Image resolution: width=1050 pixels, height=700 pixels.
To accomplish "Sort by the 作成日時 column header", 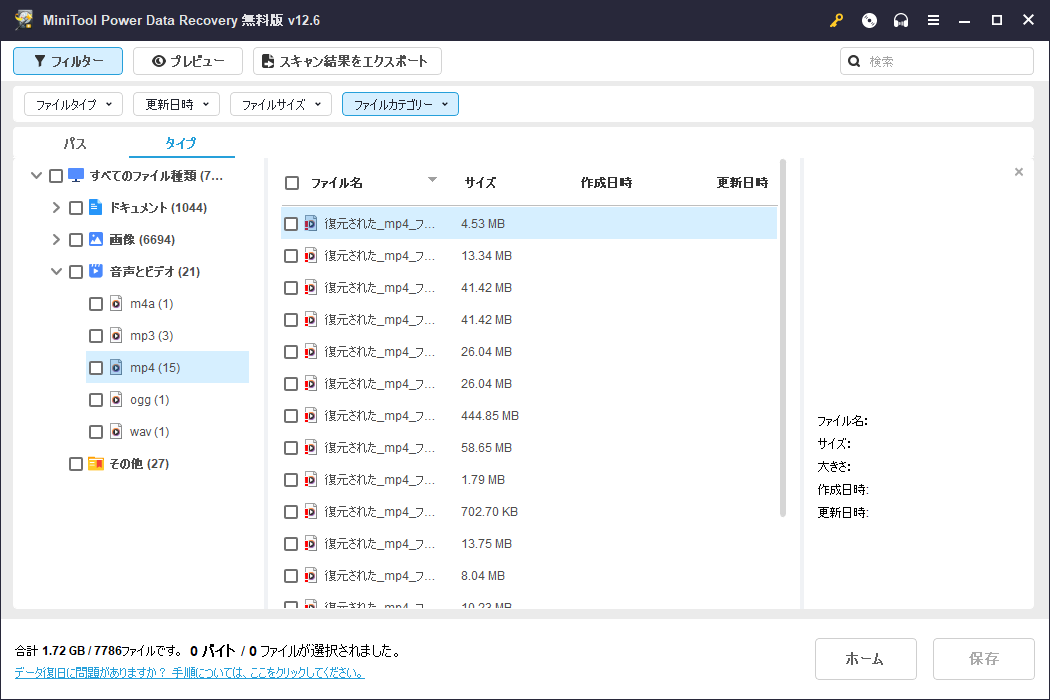I will point(605,182).
